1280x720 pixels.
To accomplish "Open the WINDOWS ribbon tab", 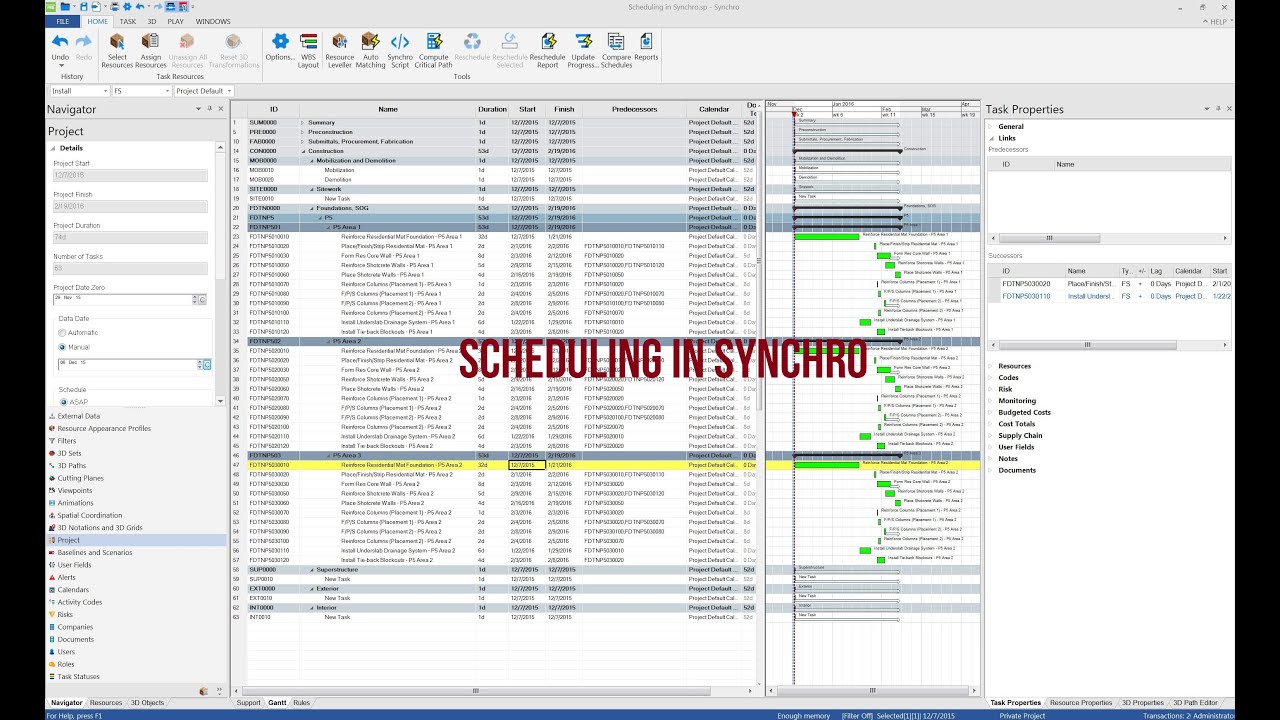I will click(212, 21).
